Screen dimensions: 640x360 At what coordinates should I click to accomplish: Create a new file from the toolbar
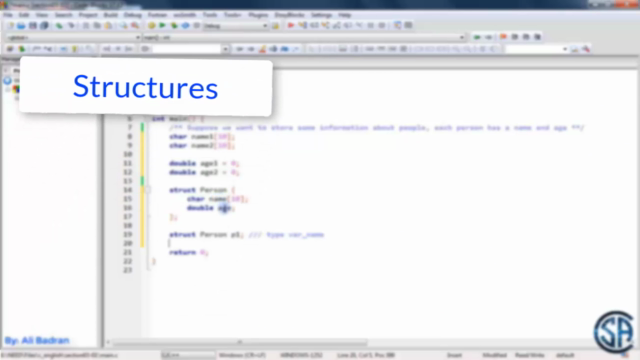(10, 26)
